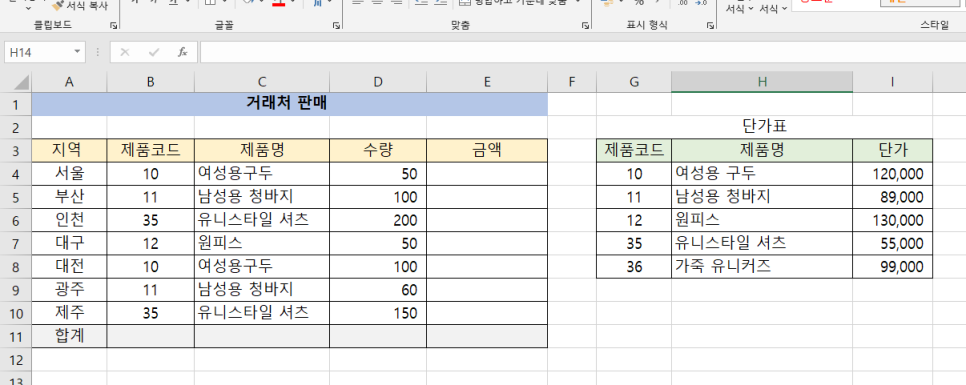Click the Name Box showing H14
This screenshot has width=966, height=385.
[x=38, y=52]
